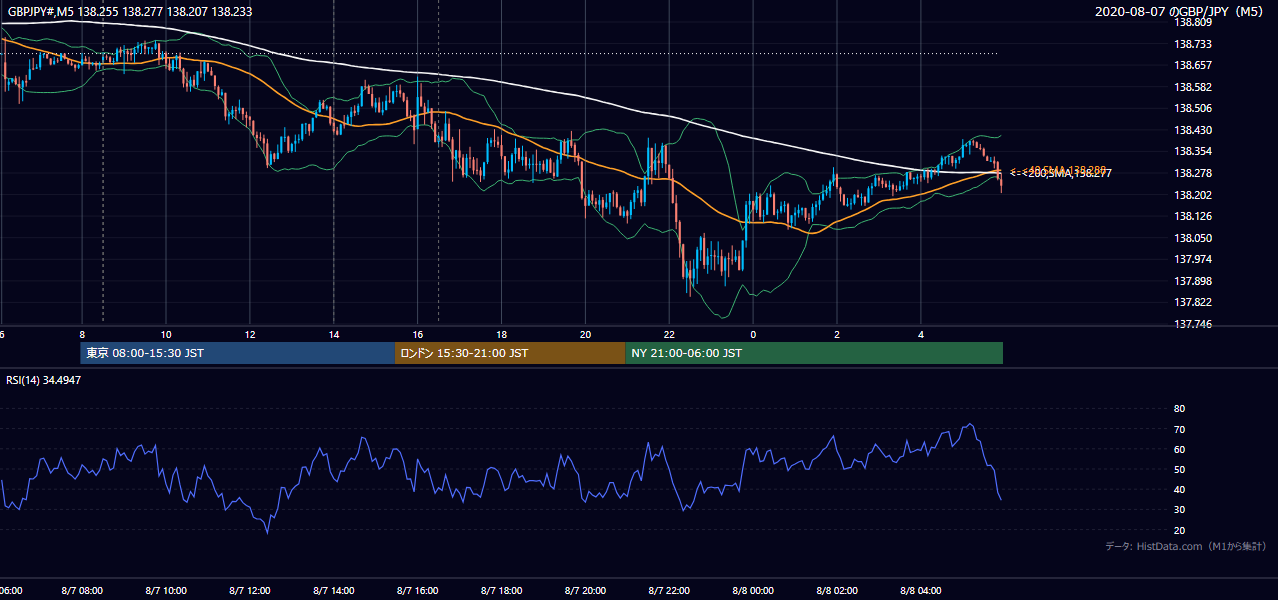The image size is (1278, 600).
Task: Select the NY 21:00-06:00 JST session bar
Action: click(x=814, y=353)
